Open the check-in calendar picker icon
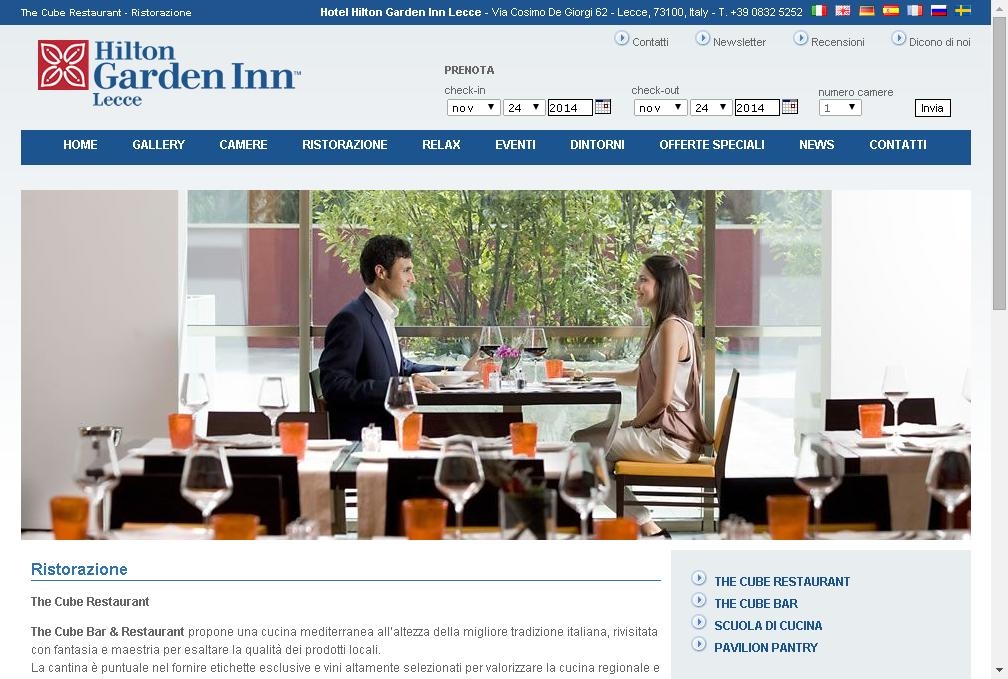This screenshot has height=679, width=1008. click(x=602, y=107)
